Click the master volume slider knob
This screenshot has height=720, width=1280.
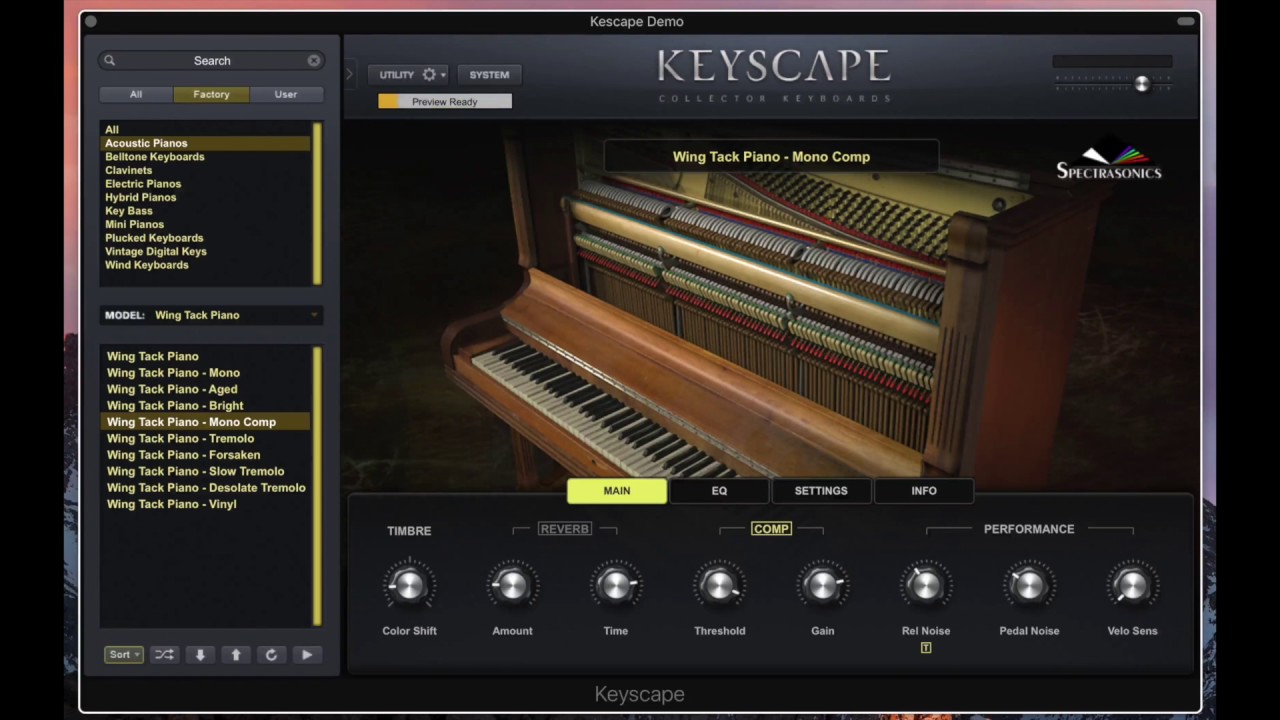tap(1142, 85)
